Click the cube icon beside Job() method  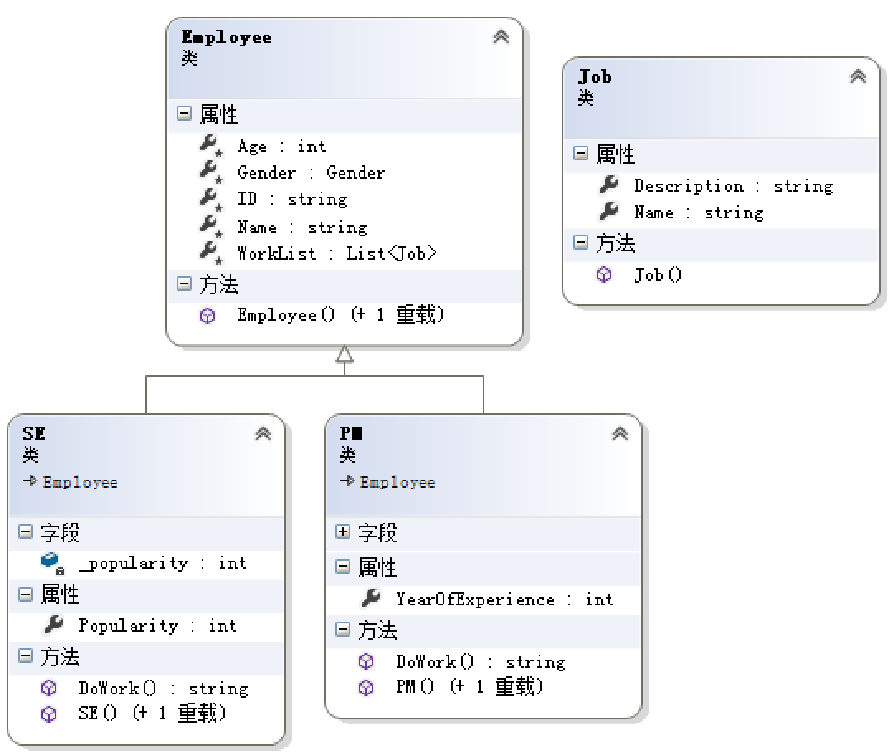point(604,274)
